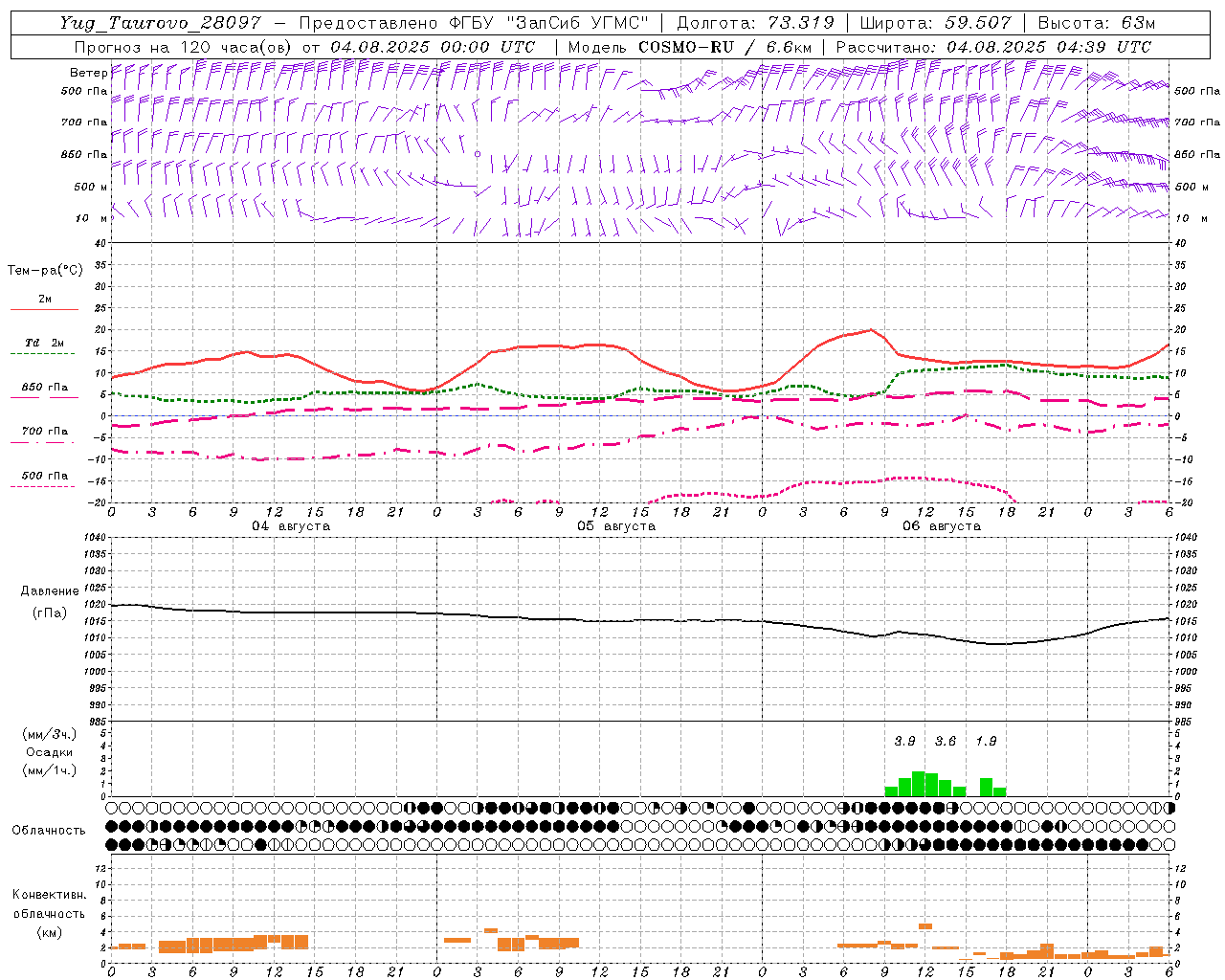
Task: Click the Давление panel label
Action: click(x=50, y=591)
